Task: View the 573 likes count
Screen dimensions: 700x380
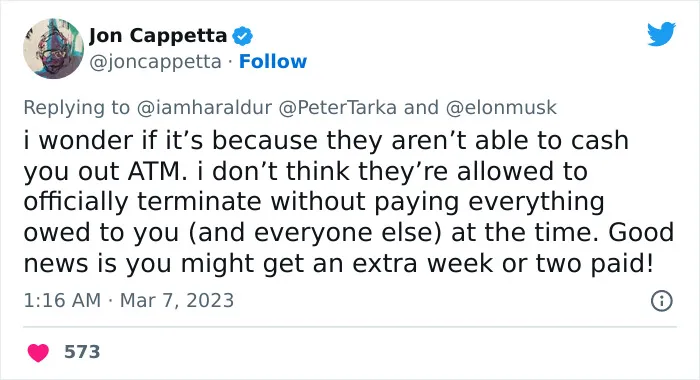Action: click(x=82, y=352)
